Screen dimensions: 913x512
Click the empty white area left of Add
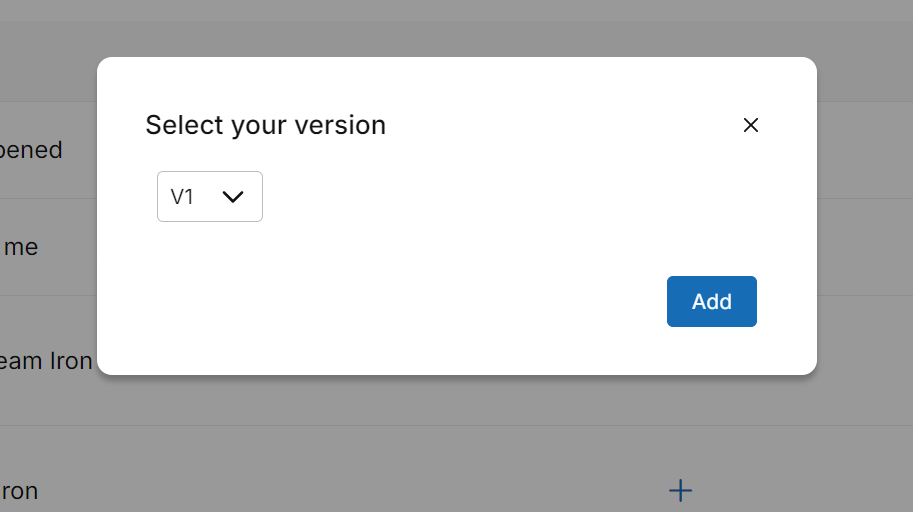click(450, 301)
